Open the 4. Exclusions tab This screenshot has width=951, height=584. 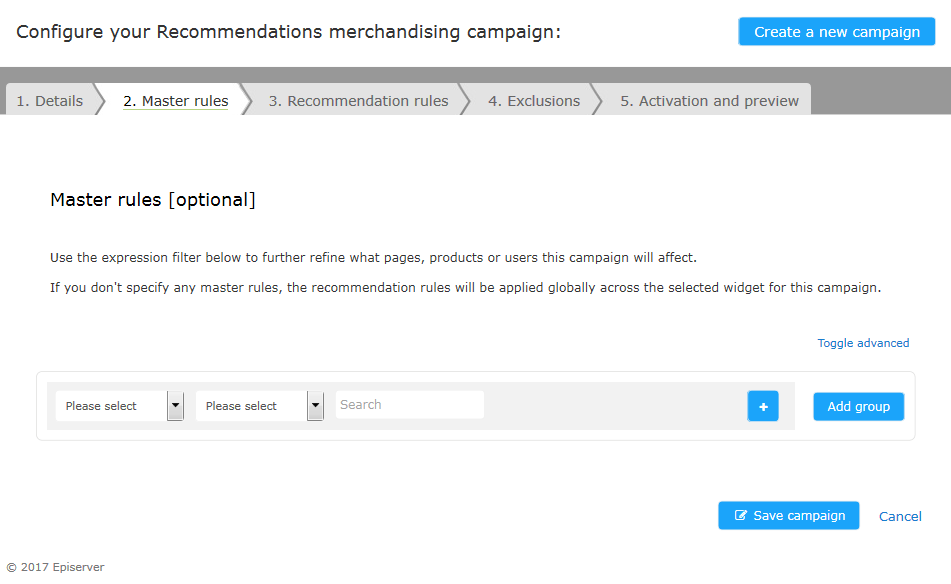[534, 101]
